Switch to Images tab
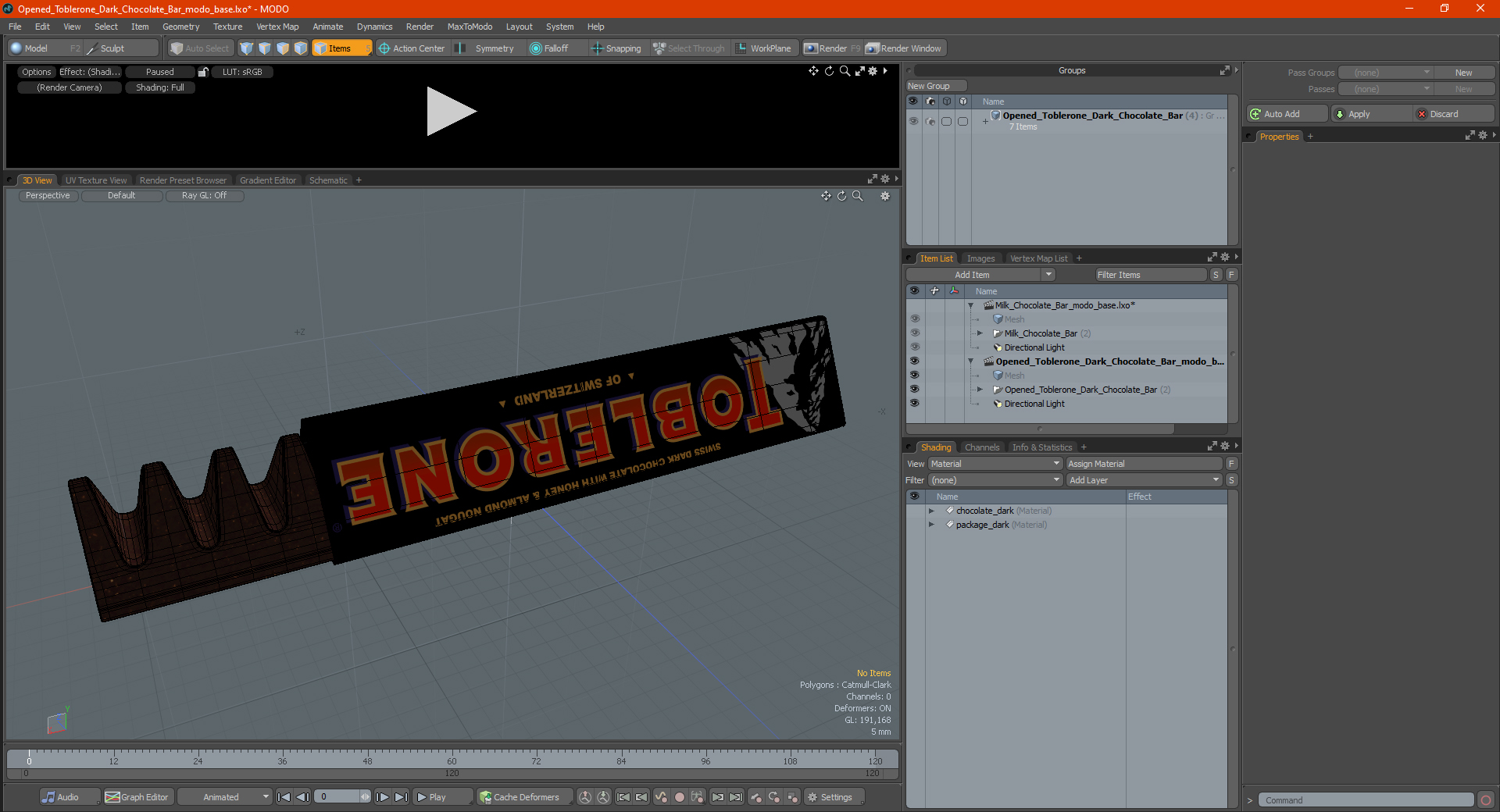1500x812 pixels. (980, 258)
